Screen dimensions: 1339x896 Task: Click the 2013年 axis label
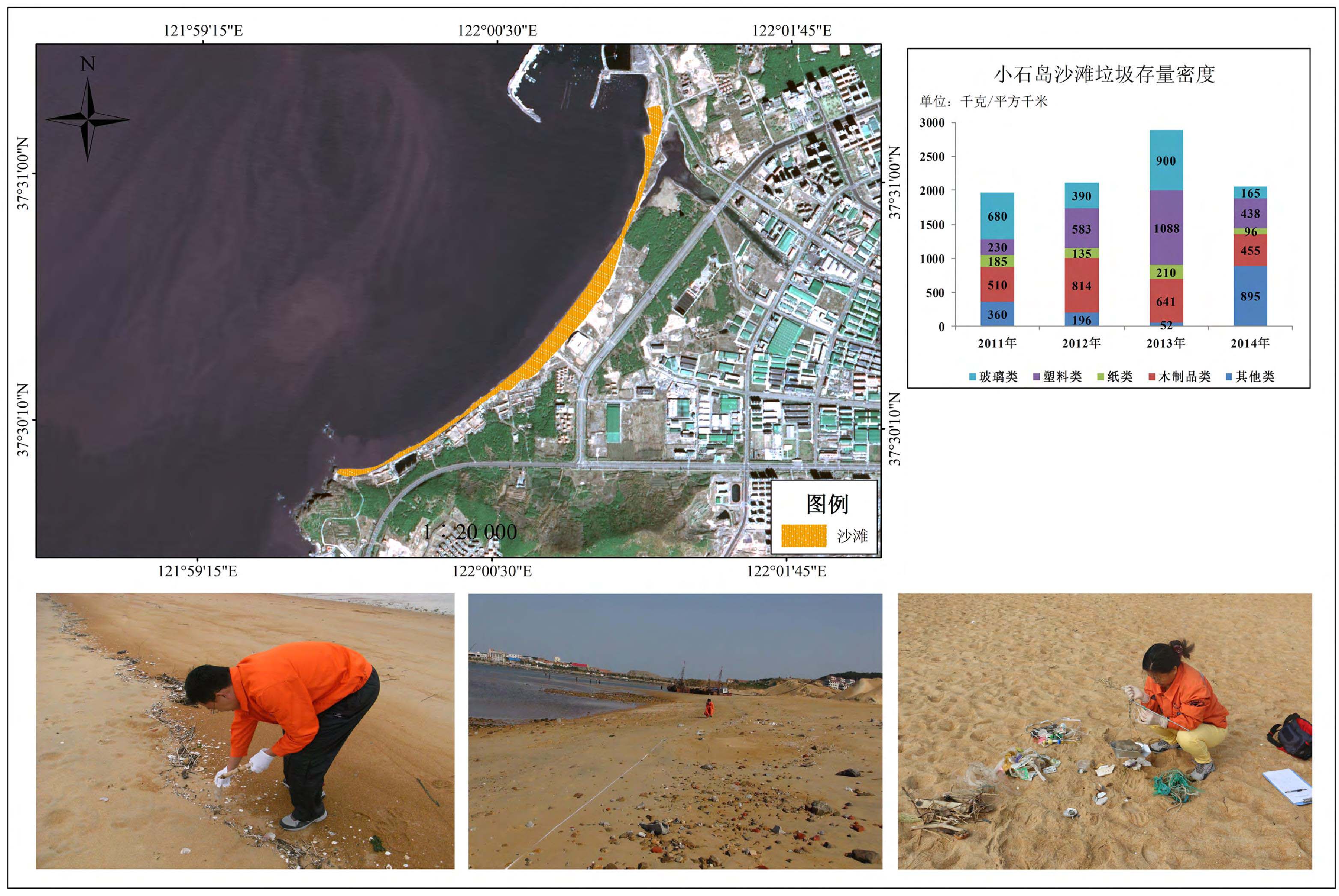1166,343
